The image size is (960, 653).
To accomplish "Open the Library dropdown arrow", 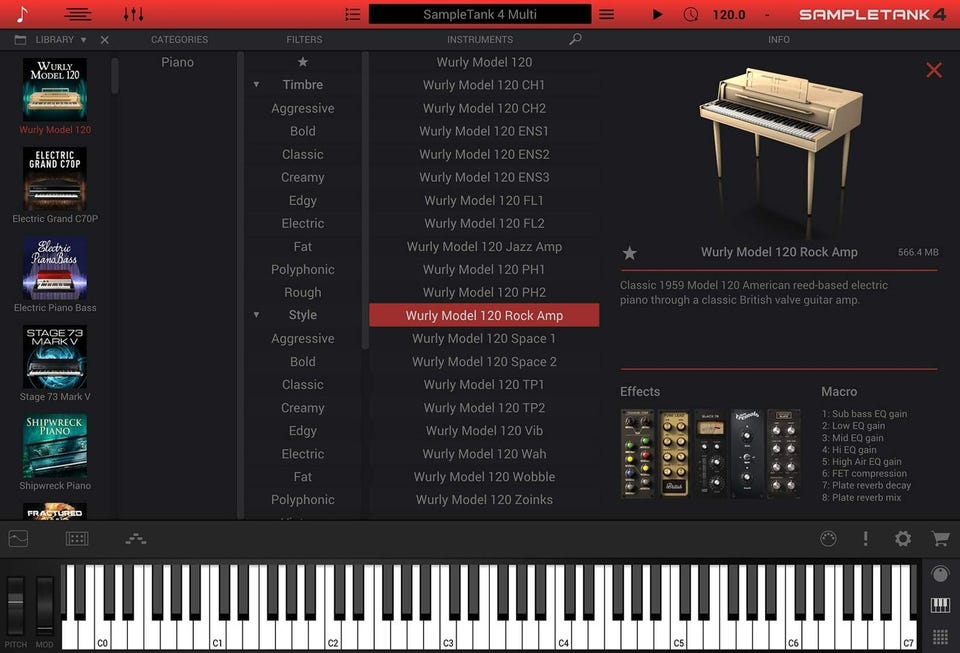I will coord(83,40).
